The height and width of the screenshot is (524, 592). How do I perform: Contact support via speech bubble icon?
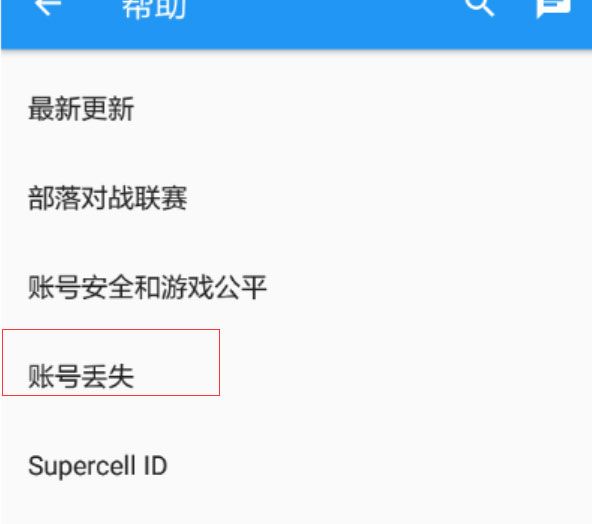point(553,8)
